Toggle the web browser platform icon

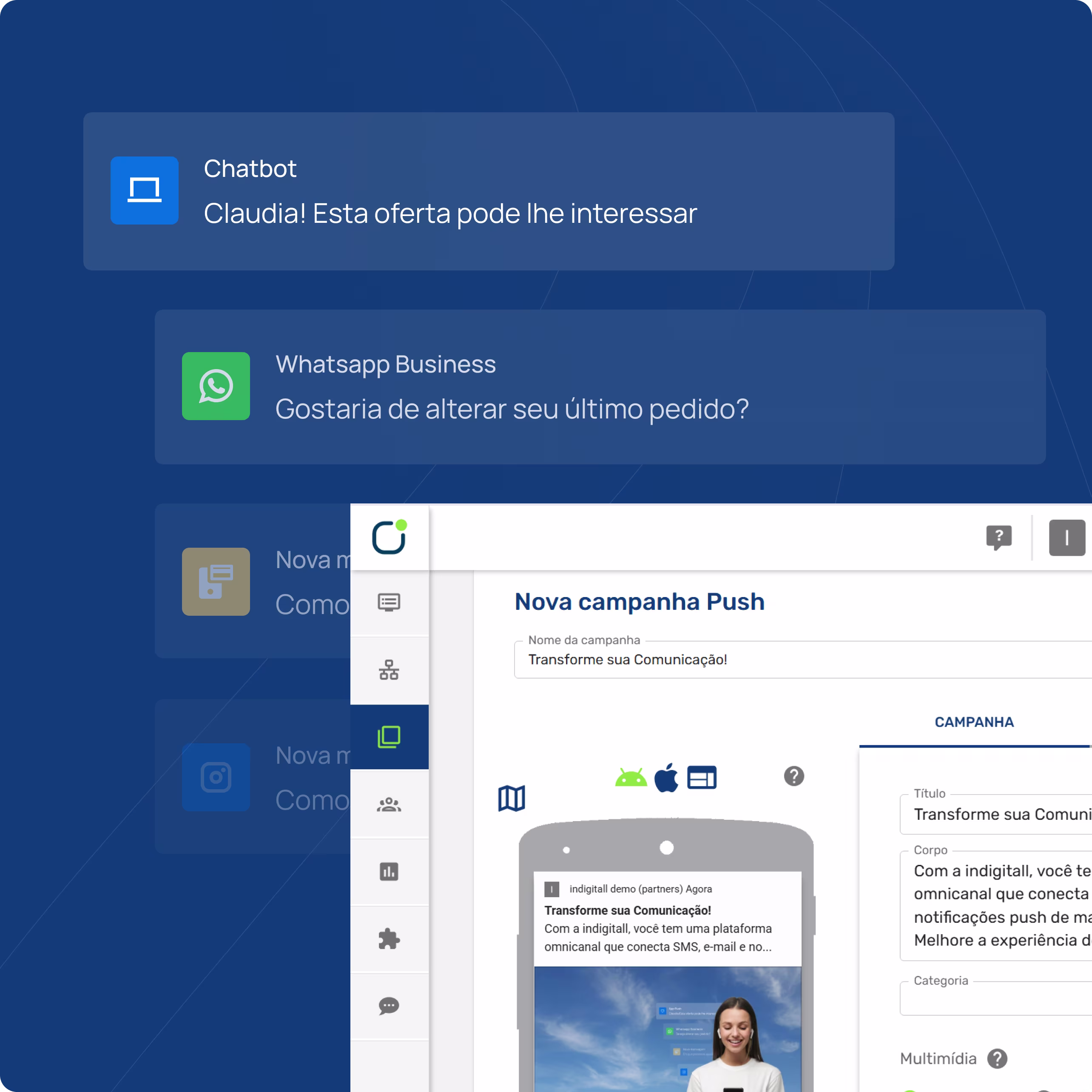[x=702, y=777]
